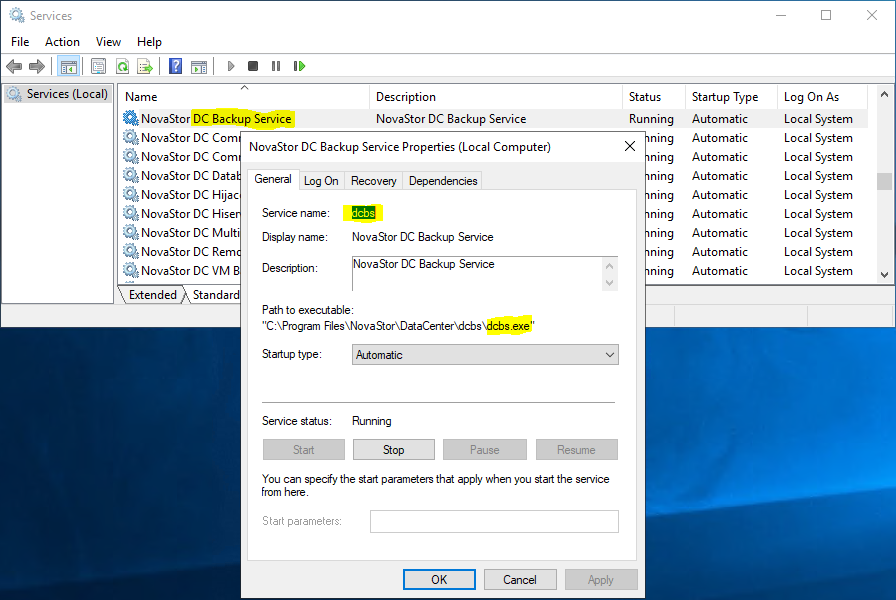Toggle the Show/Hide Action Pane toolbar icon
This screenshot has width=896, height=600.
click(x=199, y=66)
